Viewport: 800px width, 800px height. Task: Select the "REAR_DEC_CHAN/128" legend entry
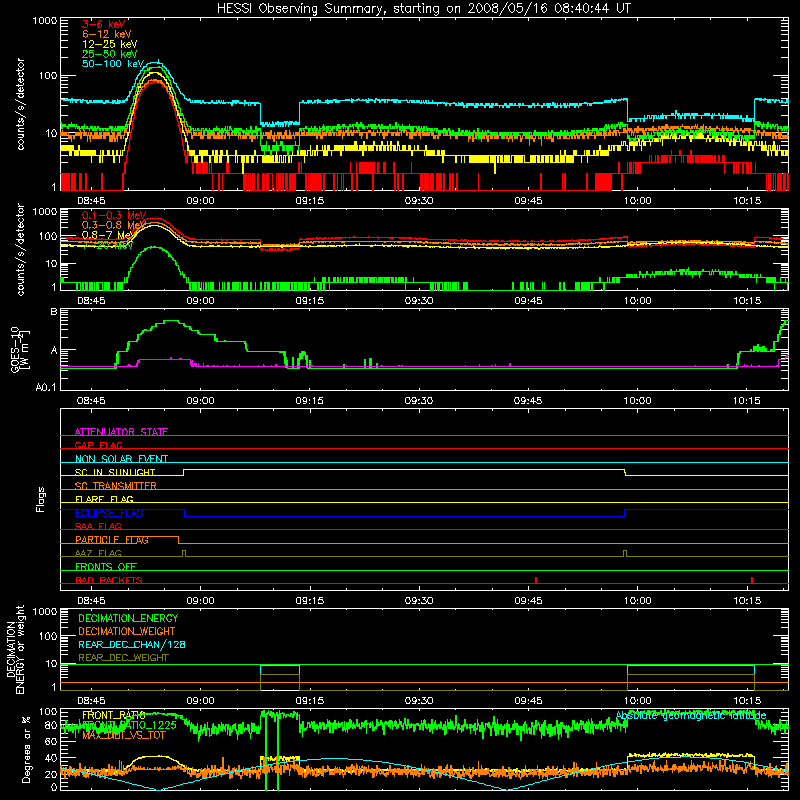point(132,644)
